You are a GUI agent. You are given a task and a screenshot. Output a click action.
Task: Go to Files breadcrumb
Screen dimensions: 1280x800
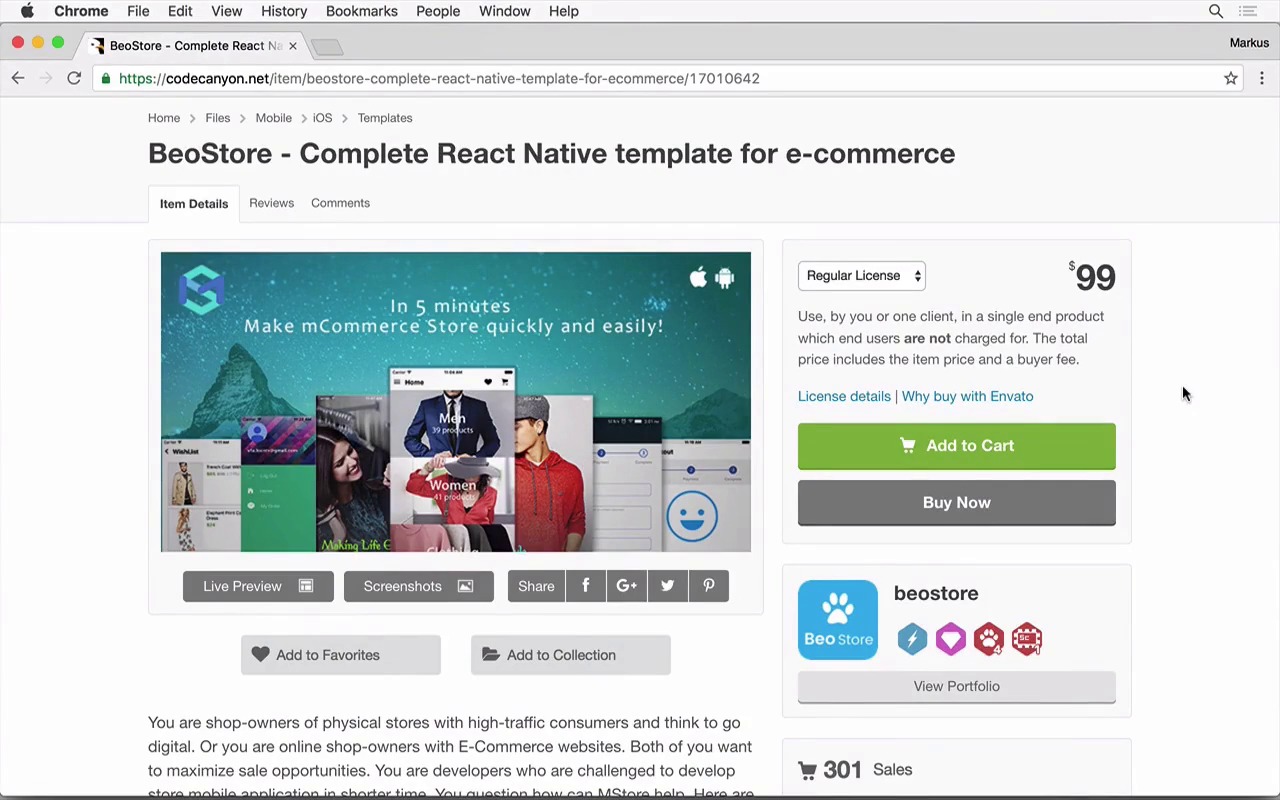(x=218, y=118)
